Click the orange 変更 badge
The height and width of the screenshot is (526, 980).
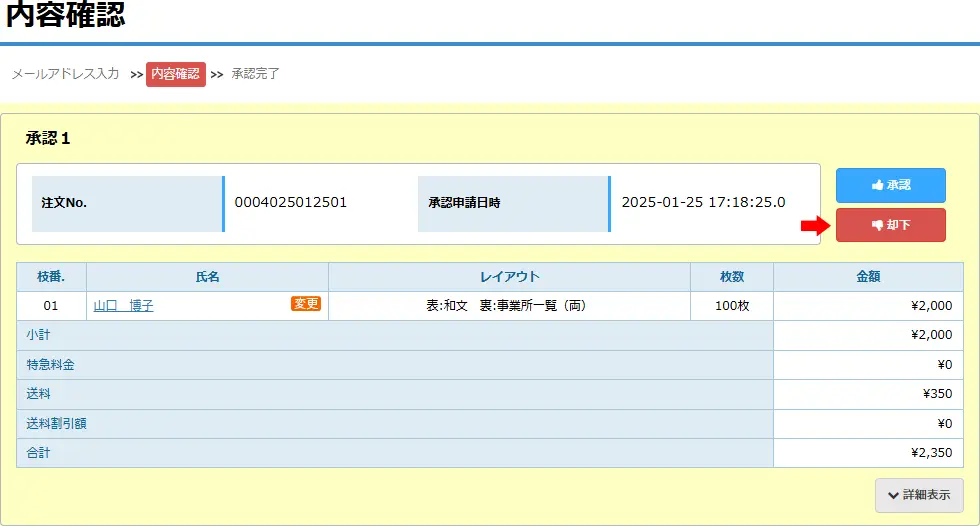click(x=306, y=304)
